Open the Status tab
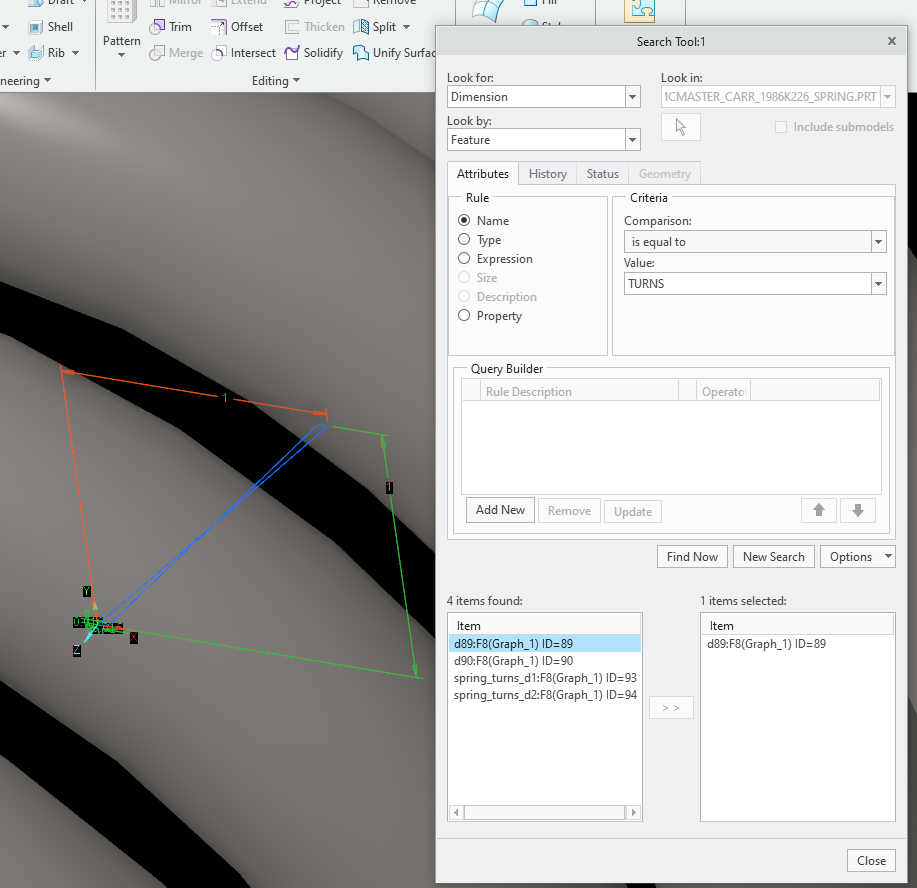Screen dimensions: 917x888 click(602, 173)
